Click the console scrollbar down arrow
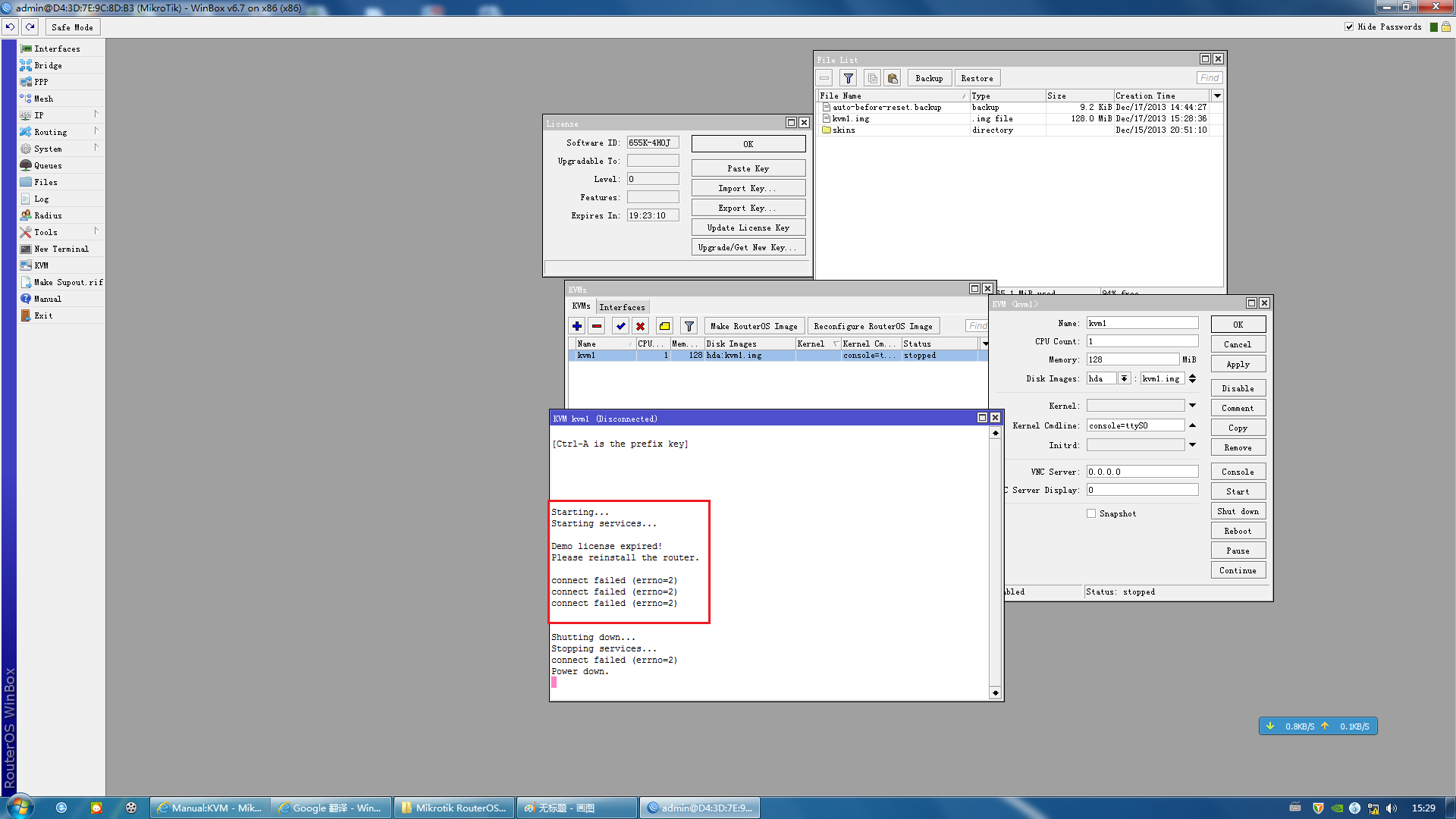This screenshot has height=819, width=1456. (x=995, y=693)
